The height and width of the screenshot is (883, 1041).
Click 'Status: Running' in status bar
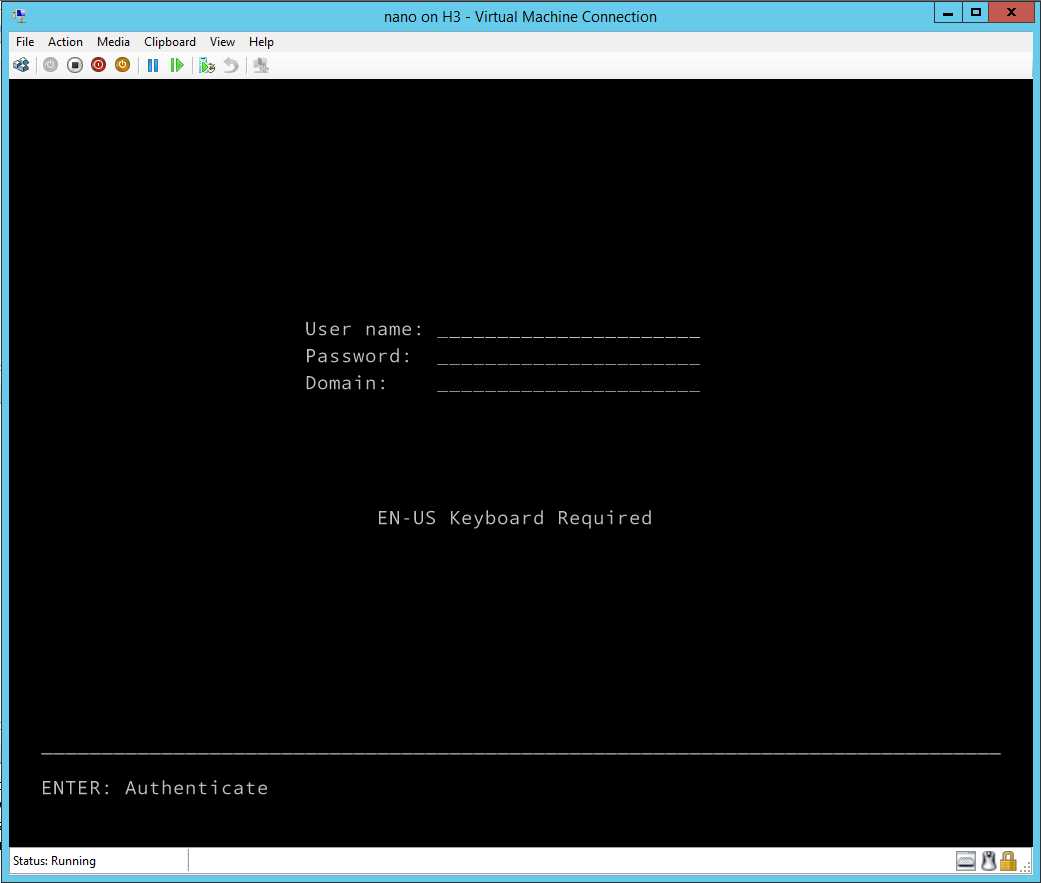click(x=54, y=861)
